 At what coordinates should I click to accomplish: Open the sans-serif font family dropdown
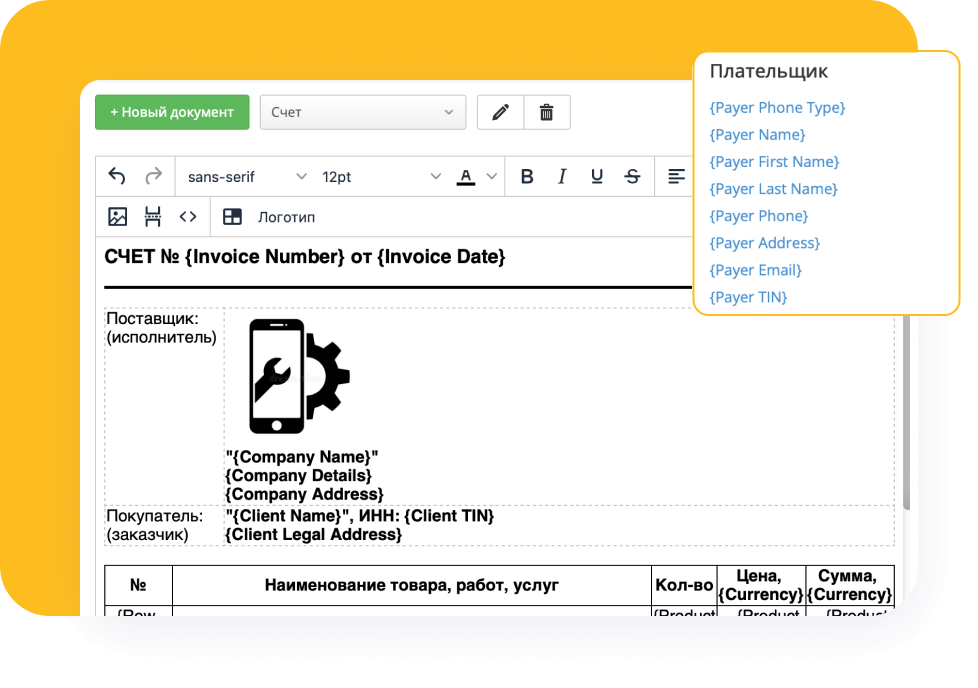point(246,177)
